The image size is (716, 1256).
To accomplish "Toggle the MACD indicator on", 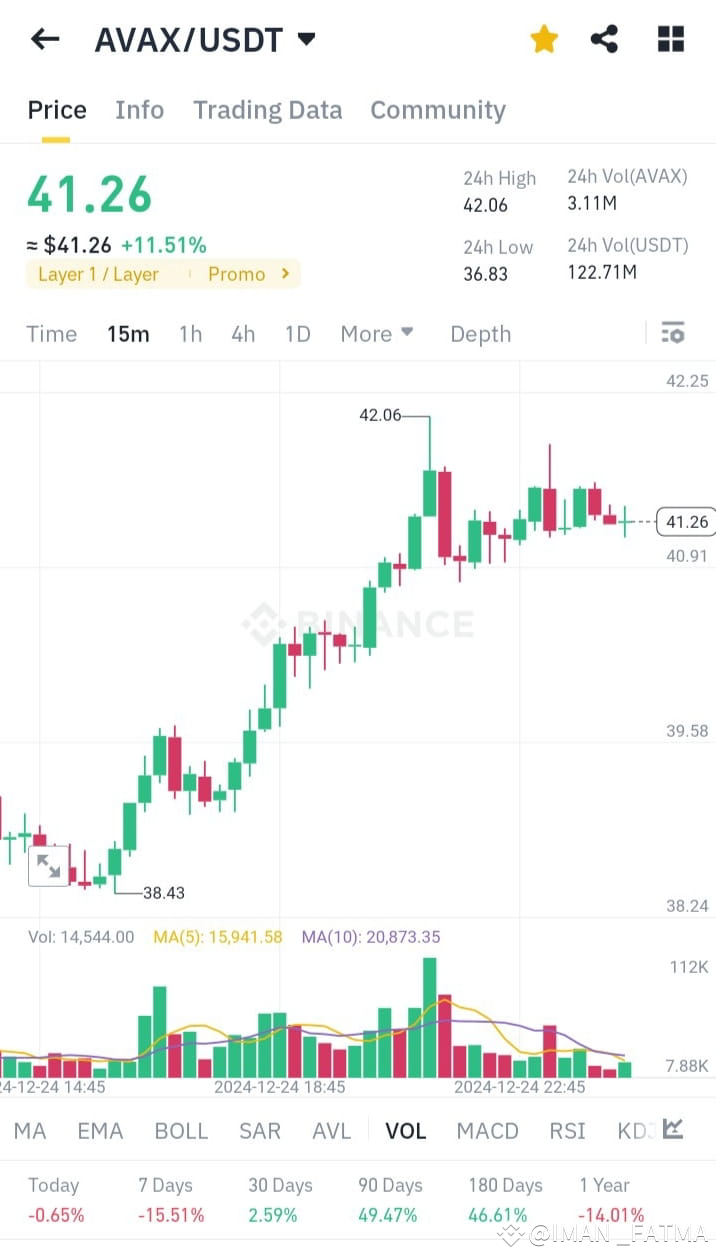I will [487, 1130].
